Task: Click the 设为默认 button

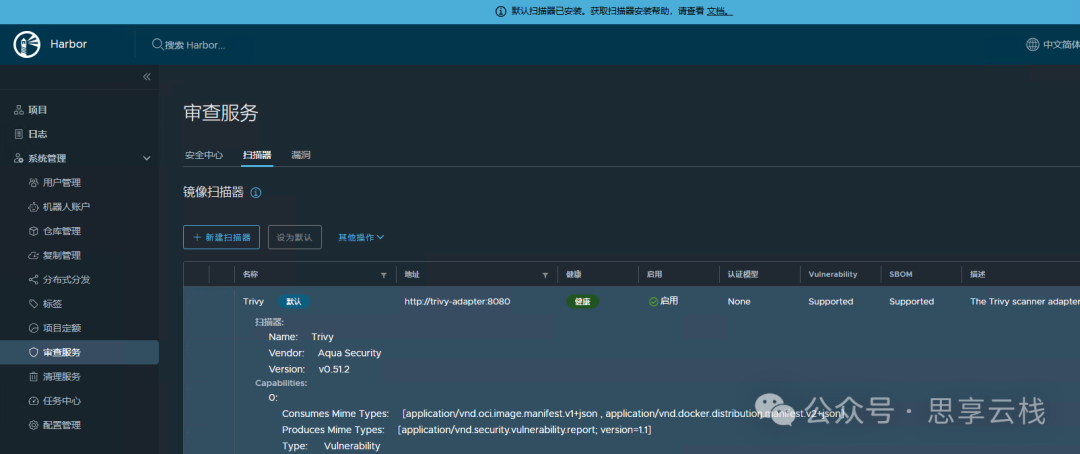Action: (x=295, y=237)
